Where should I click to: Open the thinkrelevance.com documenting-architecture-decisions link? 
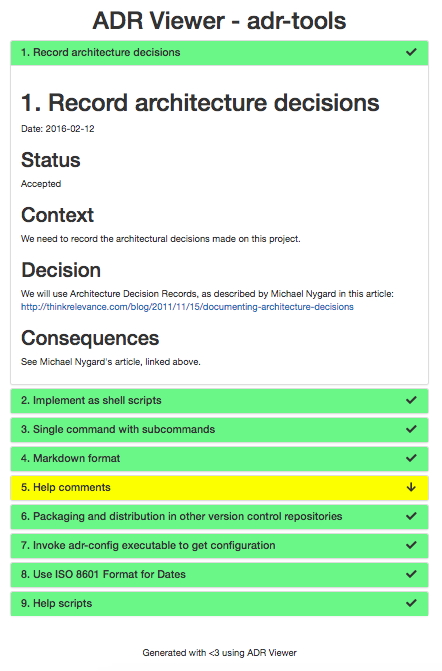coord(187,307)
